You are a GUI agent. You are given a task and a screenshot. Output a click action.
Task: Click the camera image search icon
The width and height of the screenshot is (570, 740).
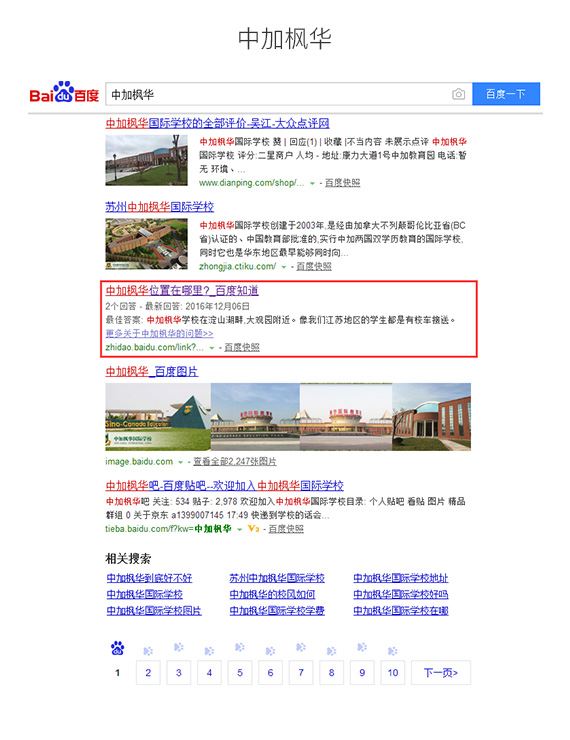458,94
